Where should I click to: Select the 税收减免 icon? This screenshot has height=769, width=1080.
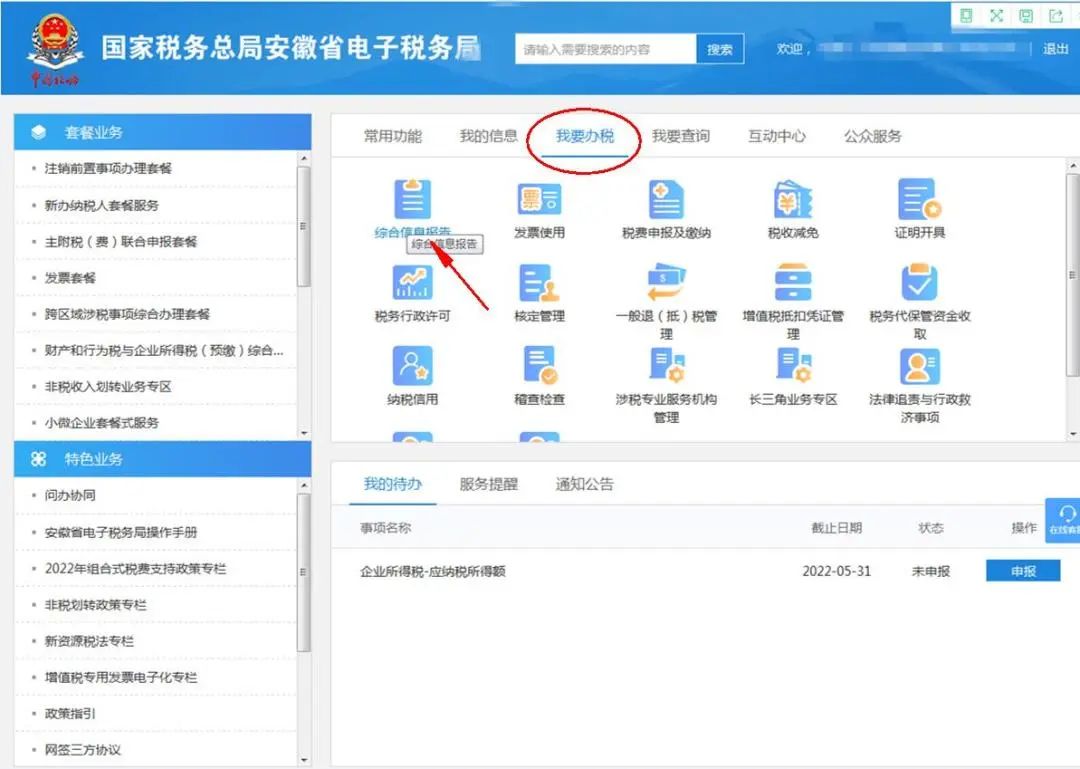click(793, 199)
